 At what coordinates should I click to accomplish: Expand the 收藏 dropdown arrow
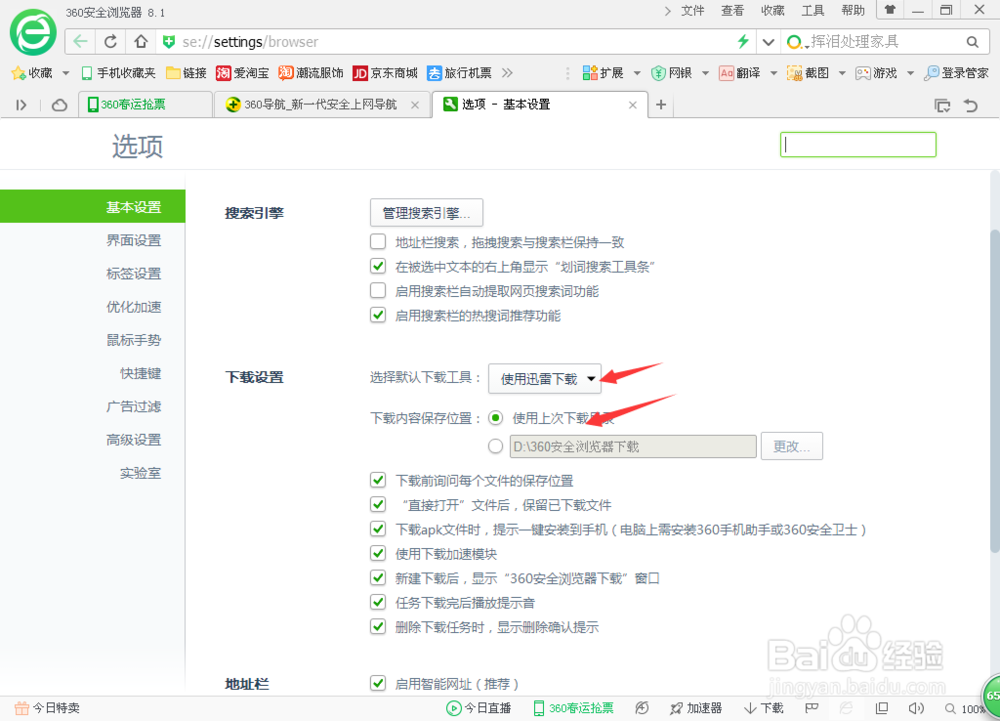pos(66,73)
